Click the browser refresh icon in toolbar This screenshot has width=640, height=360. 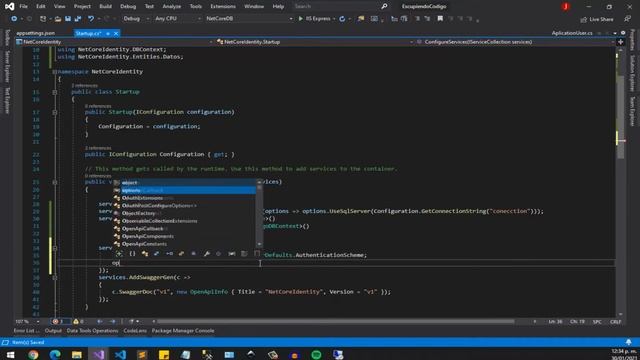click(342, 19)
